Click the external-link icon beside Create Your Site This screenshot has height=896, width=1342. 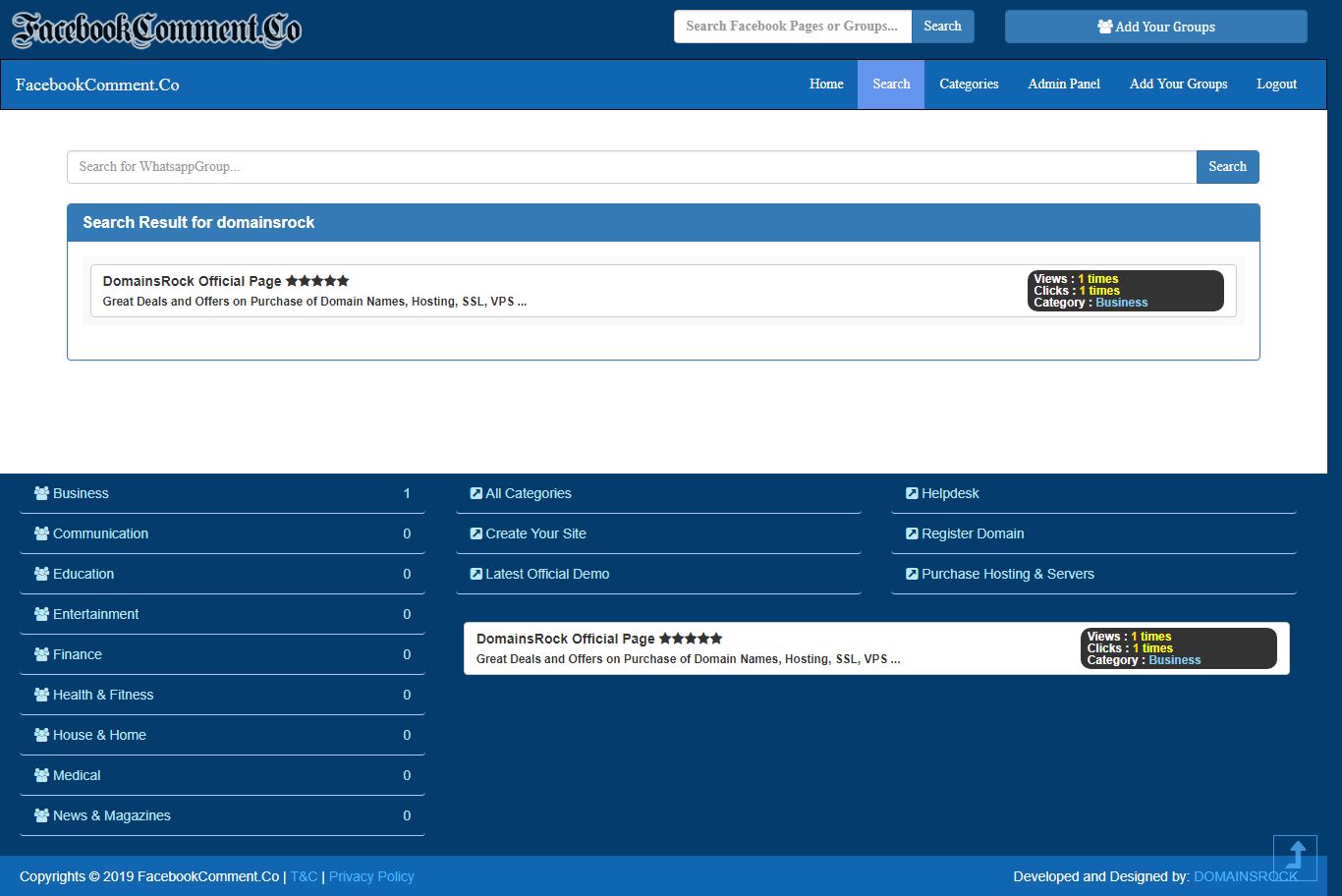pyautogui.click(x=476, y=533)
